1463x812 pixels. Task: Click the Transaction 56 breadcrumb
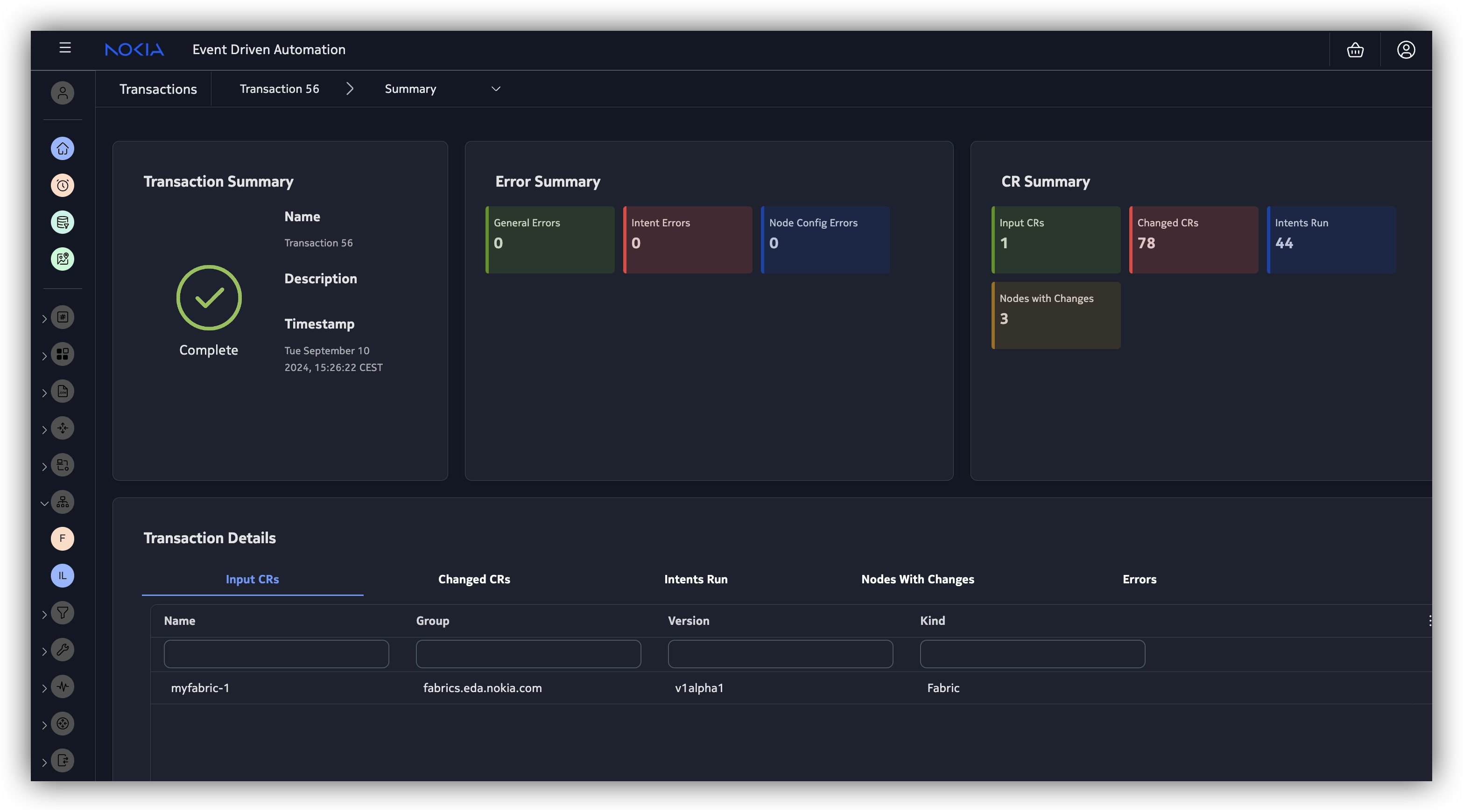pyautogui.click(x=279, y=89)
